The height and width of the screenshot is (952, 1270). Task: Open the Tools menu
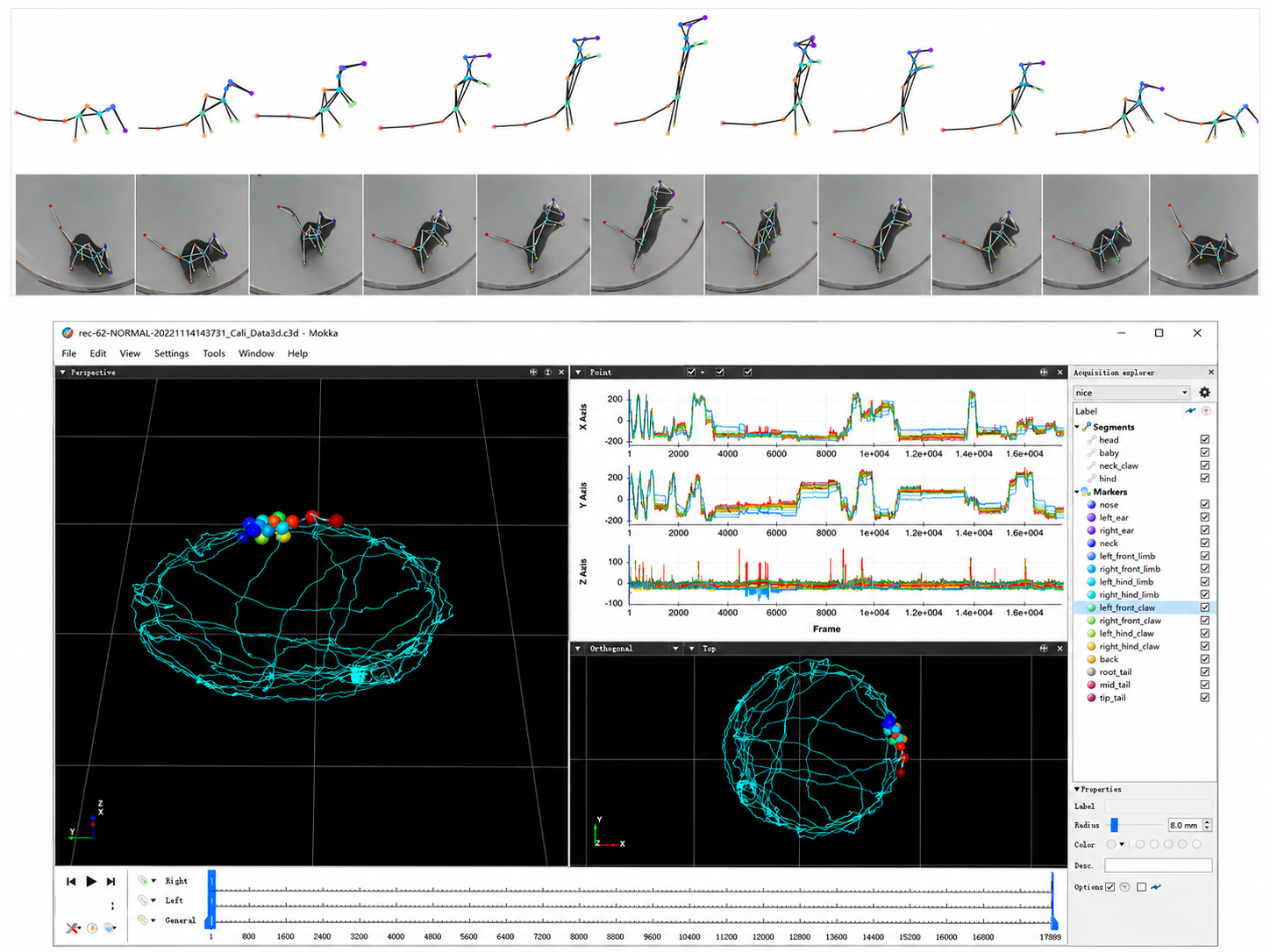pyautogui.click(x=214, y=353)
